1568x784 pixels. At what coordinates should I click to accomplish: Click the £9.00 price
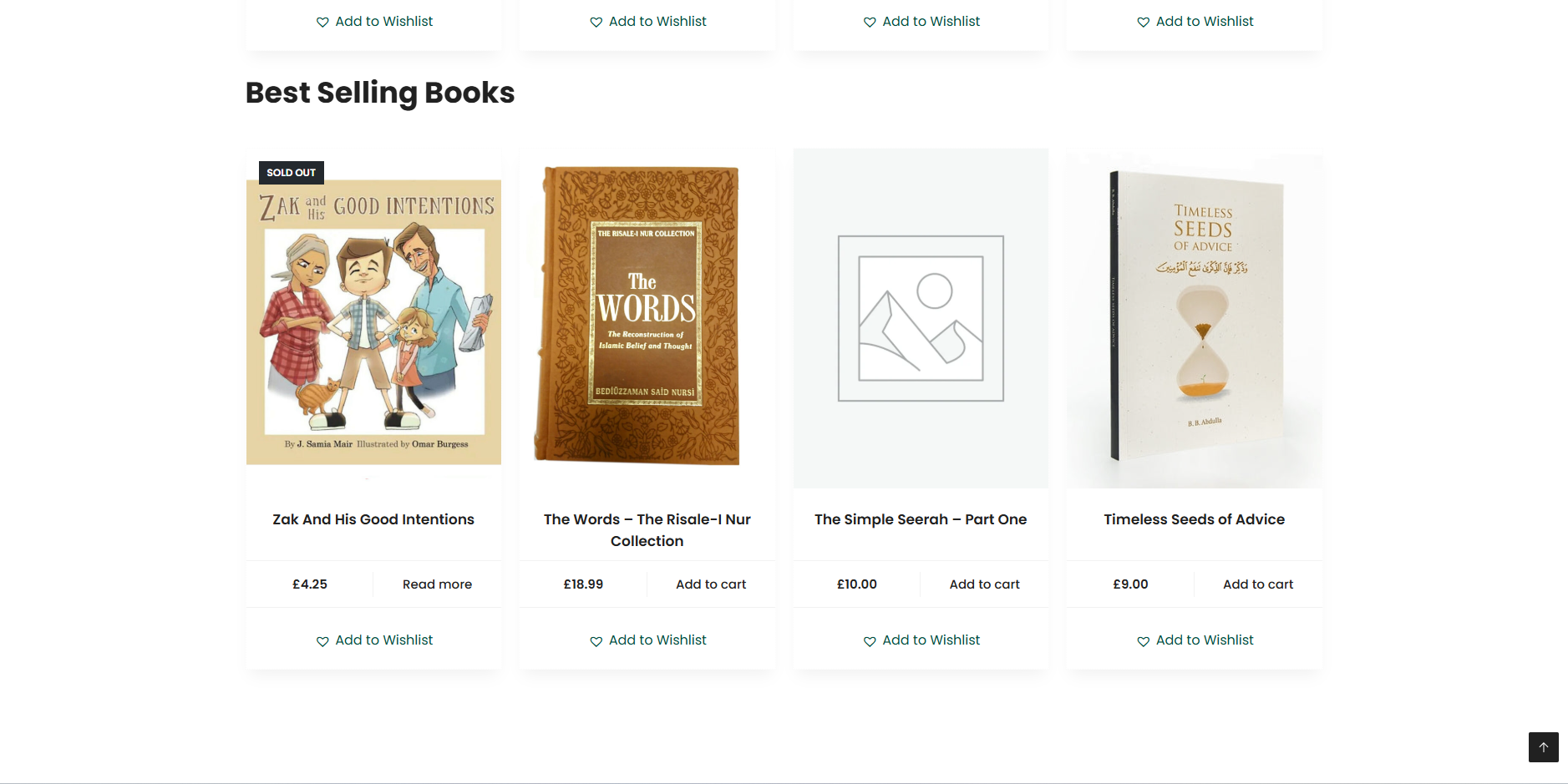click(x=1130, y=584)
